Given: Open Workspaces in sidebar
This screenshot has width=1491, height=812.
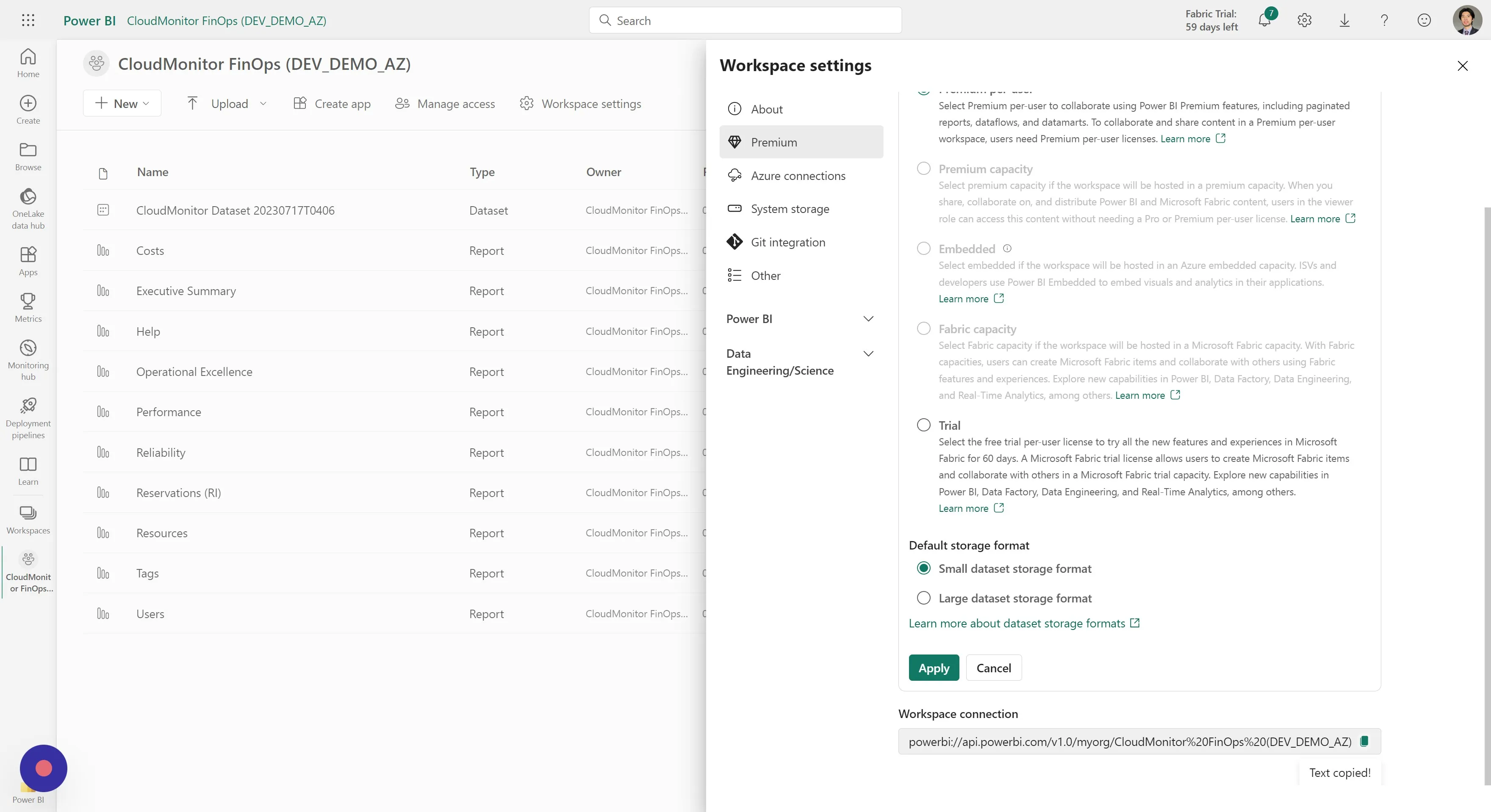Looking at the screenshot, I should tap(28, 520).
